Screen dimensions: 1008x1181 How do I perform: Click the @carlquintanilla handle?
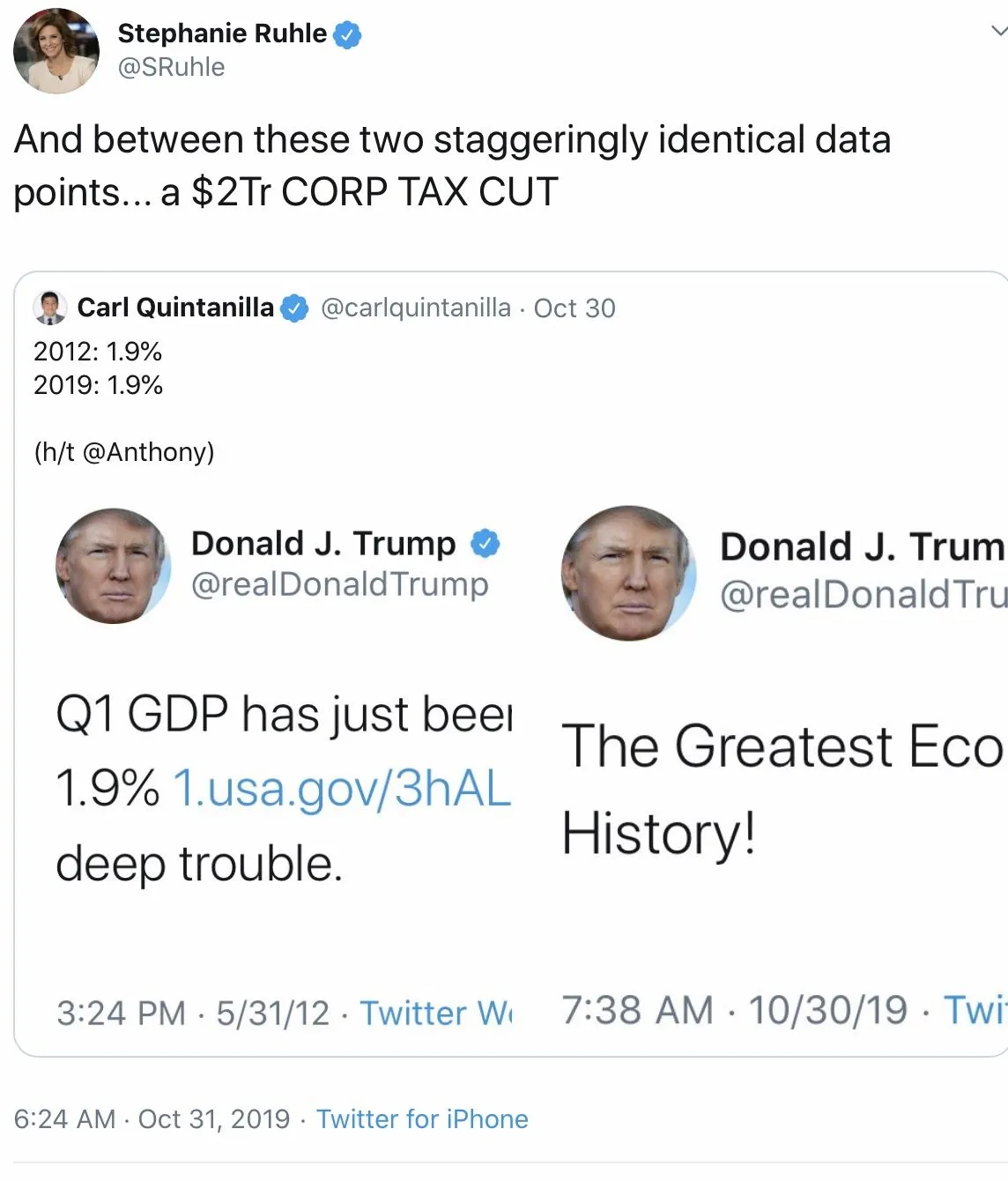click(x=415, y=308)
